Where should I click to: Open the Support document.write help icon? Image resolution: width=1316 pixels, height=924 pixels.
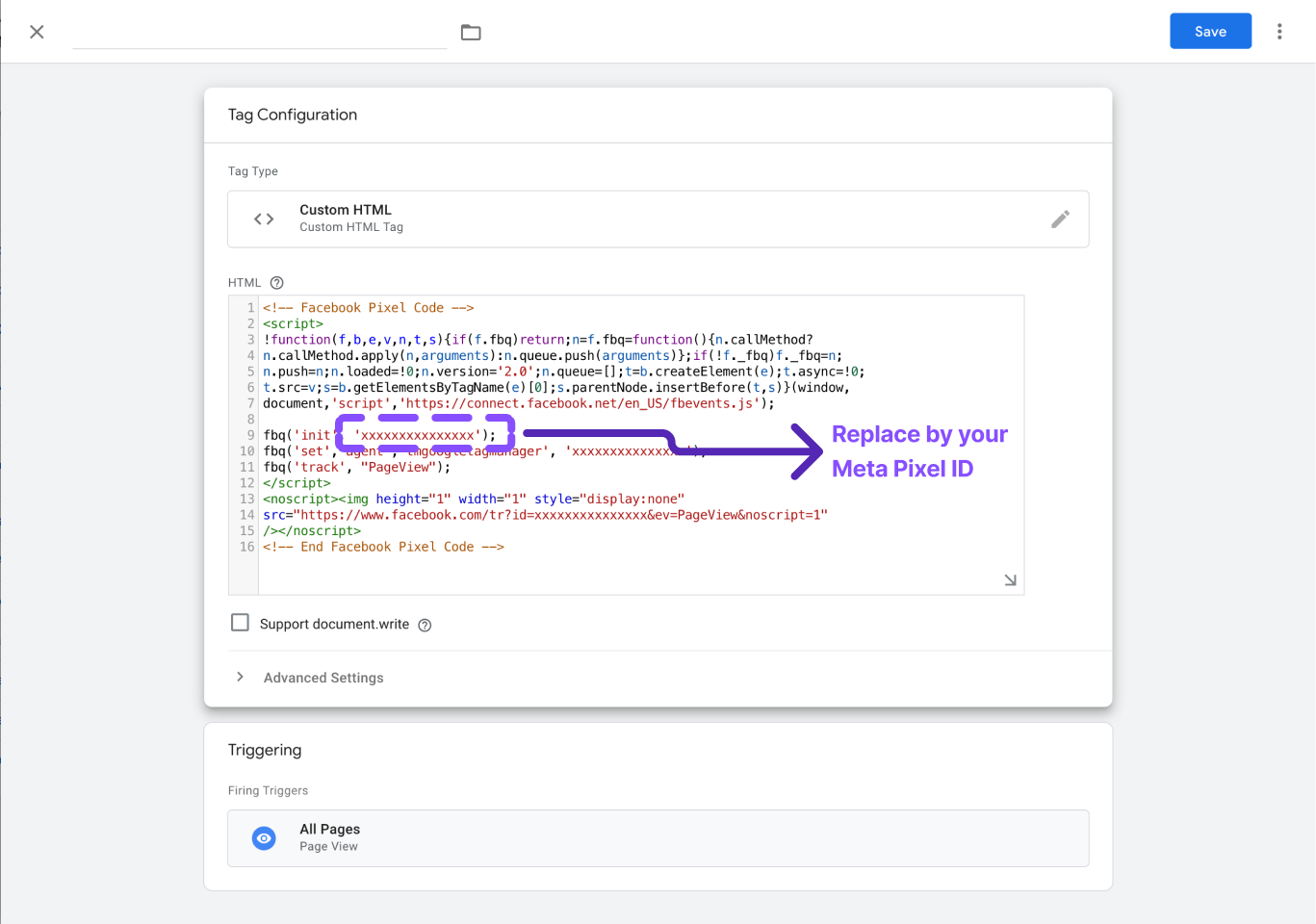tap(425, 626)
